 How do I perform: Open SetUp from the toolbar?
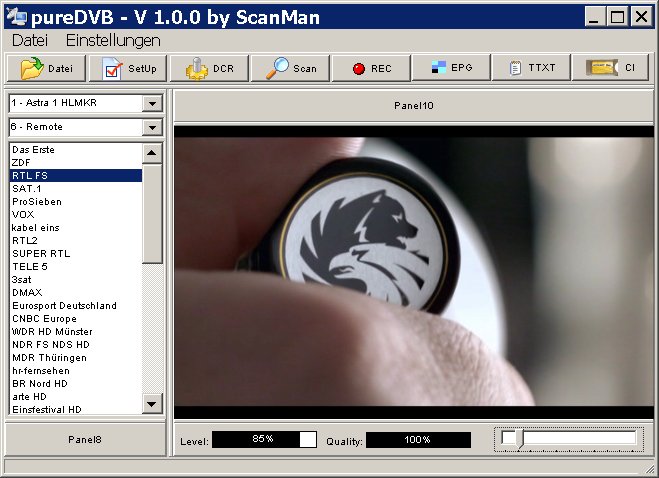click(x=128, y=68)
